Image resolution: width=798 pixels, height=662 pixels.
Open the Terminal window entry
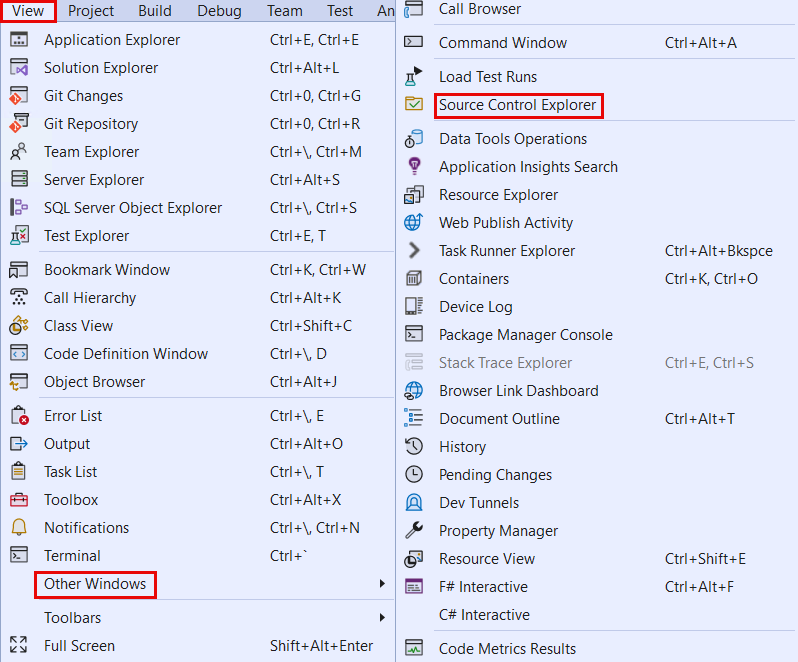[x=72, y=556]
